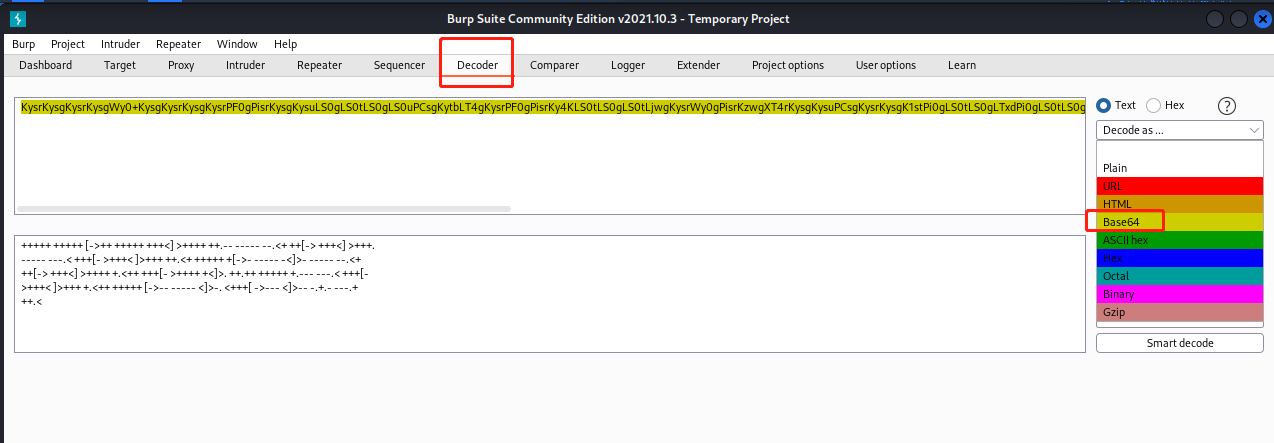Screen dimensions: 1274x443
Task: Choose Base64 in the decode list
Action: pyautogui.click(x=1179, y=221)
